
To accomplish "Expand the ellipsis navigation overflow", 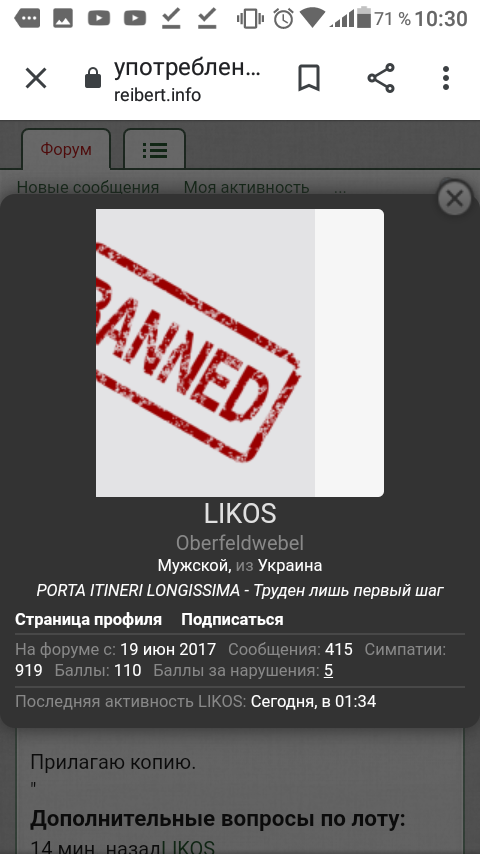I will (340, 189).
